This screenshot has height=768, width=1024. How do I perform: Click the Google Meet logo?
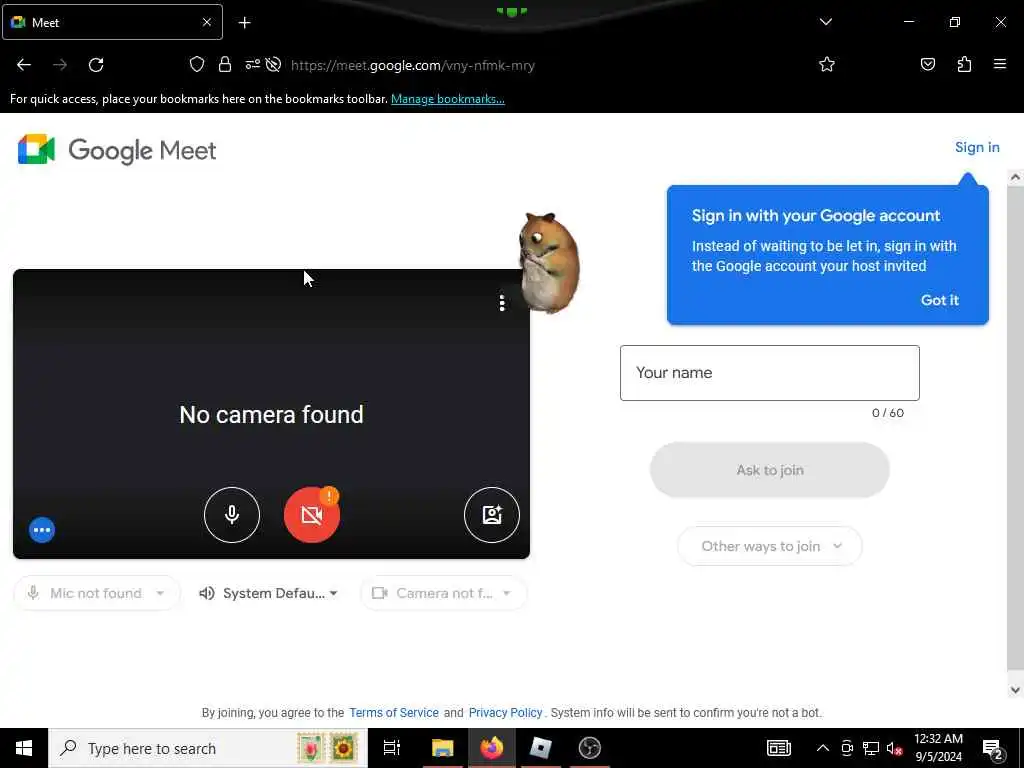pos(117,150)
